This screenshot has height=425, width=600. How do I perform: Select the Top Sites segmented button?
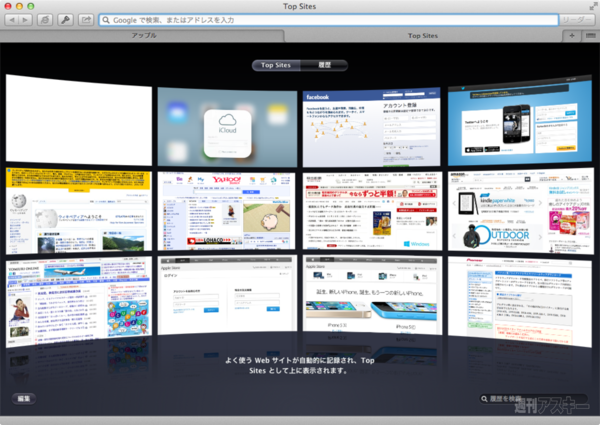point(276,65)
